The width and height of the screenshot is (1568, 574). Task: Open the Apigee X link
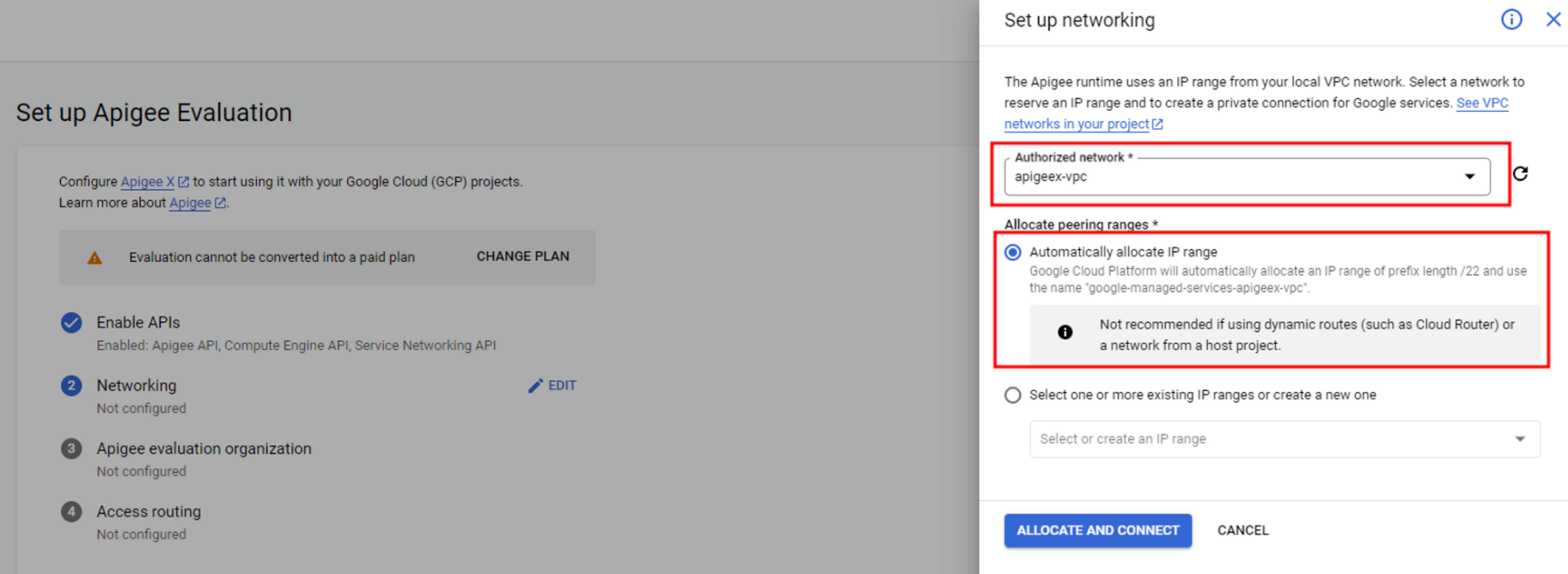coord(148,182)
